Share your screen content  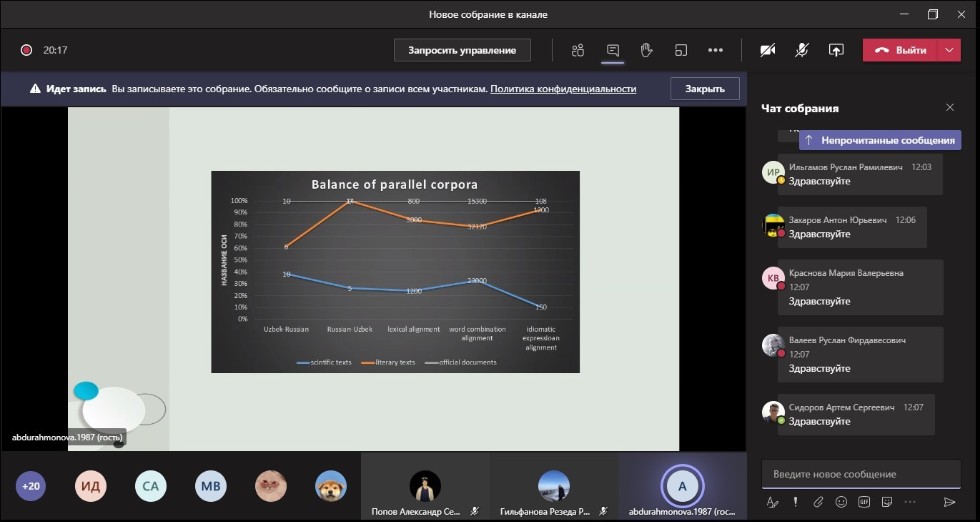pyautogui.click(x=836, y=50)
